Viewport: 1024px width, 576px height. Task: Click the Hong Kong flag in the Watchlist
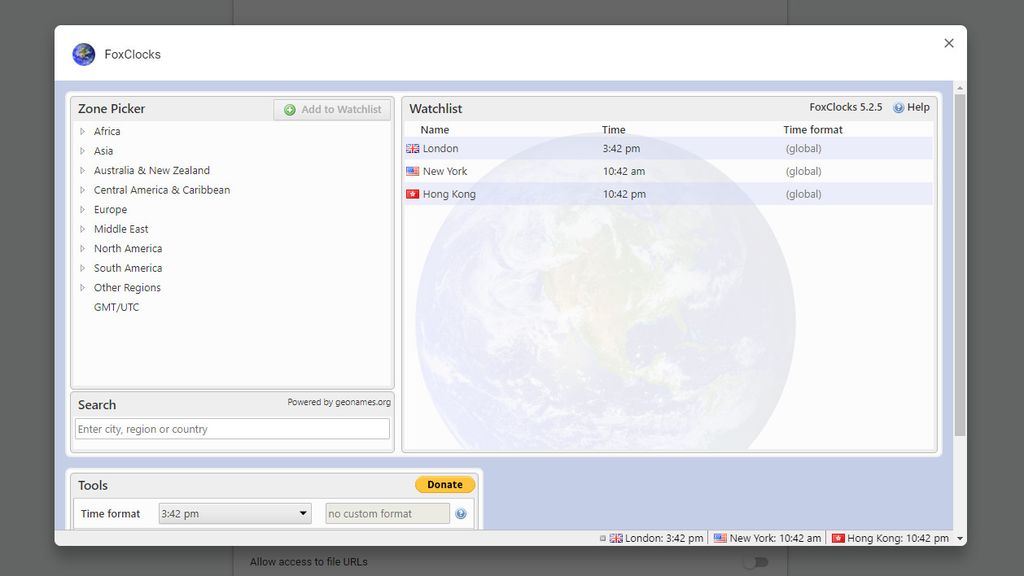coord(412,194)
